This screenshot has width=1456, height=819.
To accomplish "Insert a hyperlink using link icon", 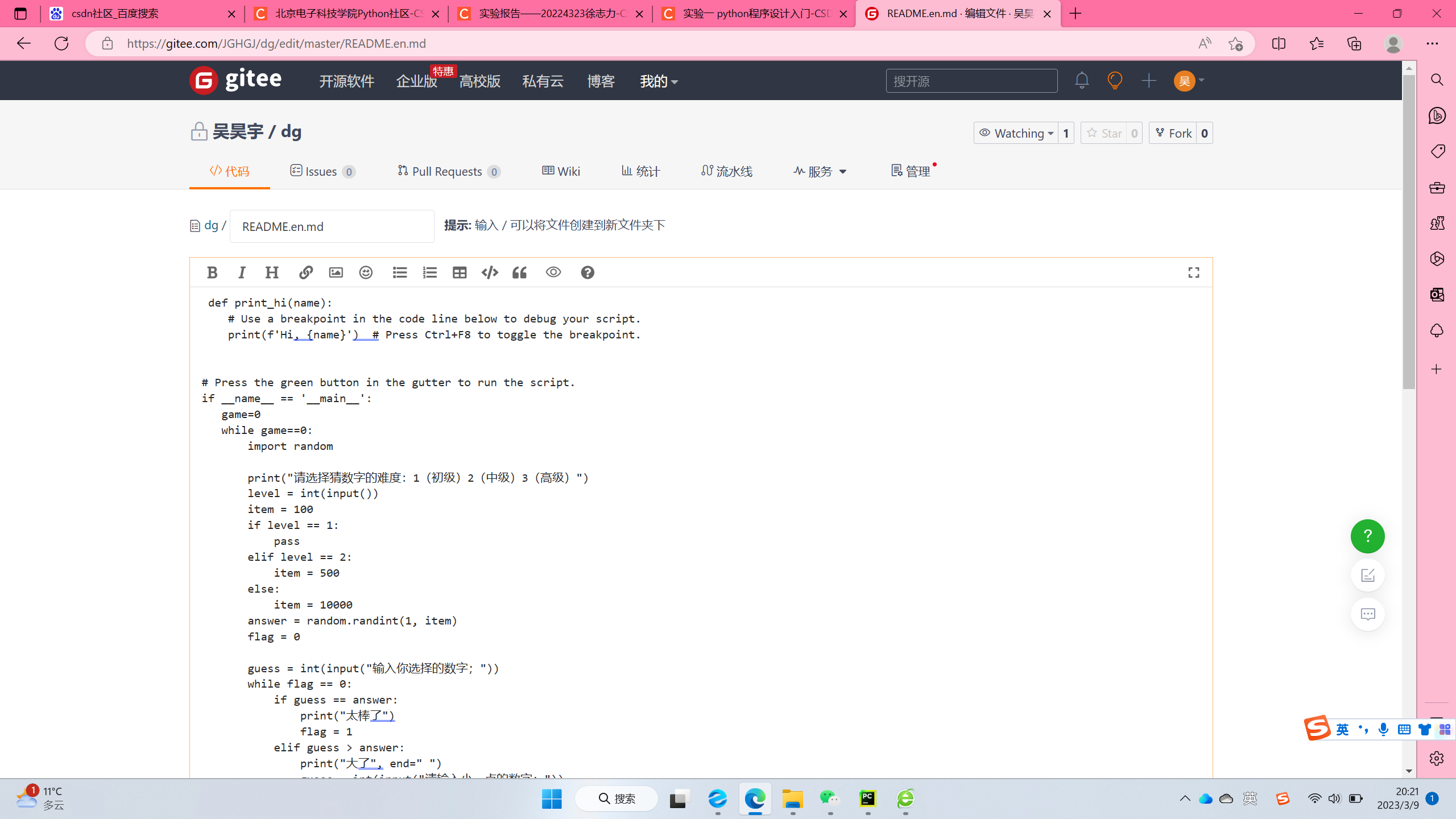I will [x=305, y=272].
